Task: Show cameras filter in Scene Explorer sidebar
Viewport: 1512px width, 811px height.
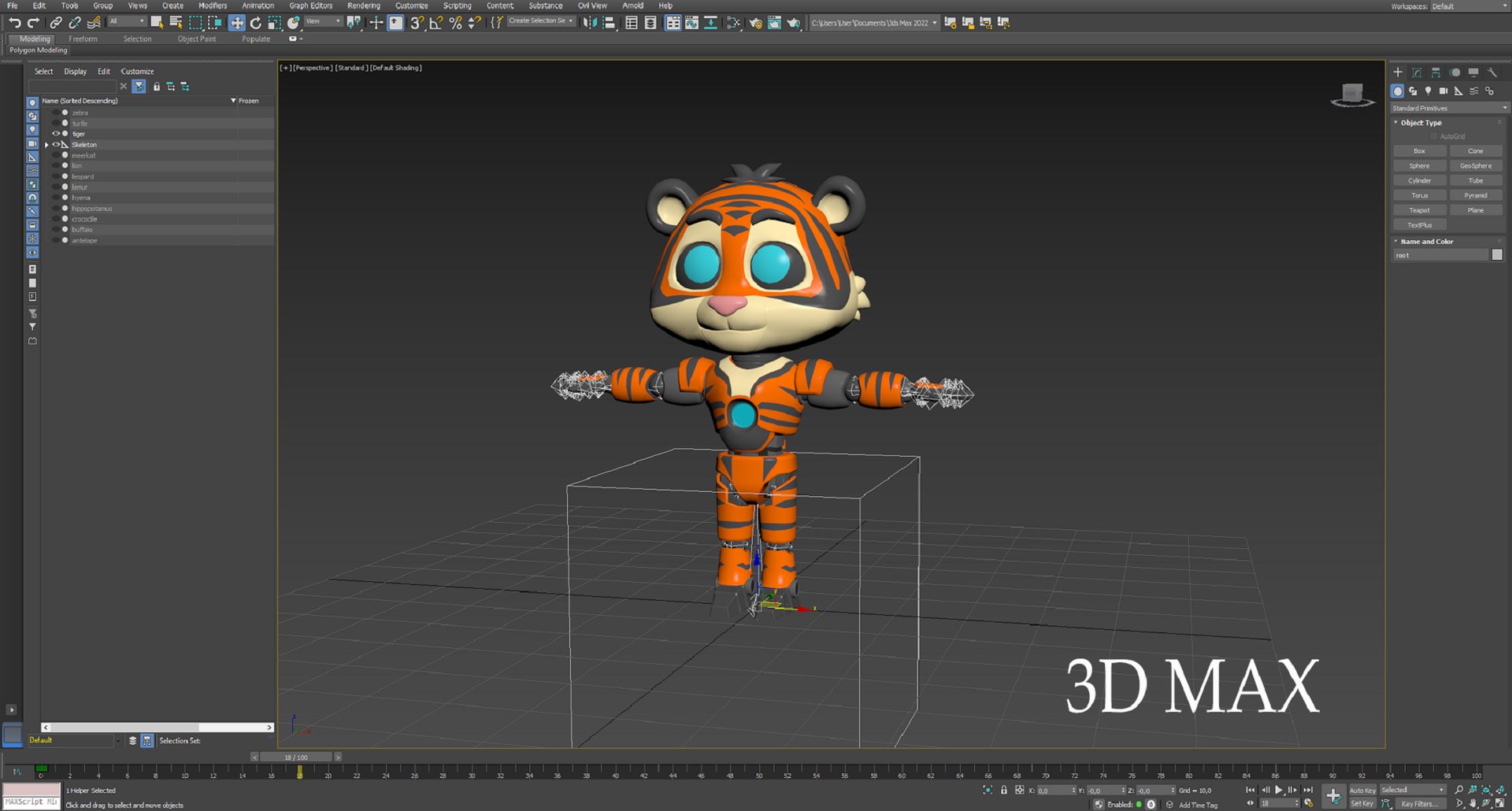Action: click(x=32, y=143)
